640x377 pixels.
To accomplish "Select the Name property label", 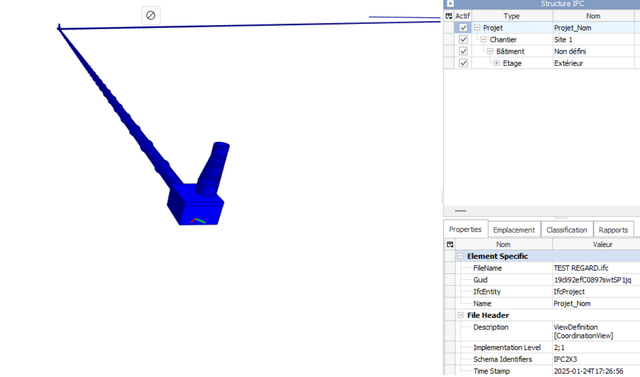I will coord(482,304).
